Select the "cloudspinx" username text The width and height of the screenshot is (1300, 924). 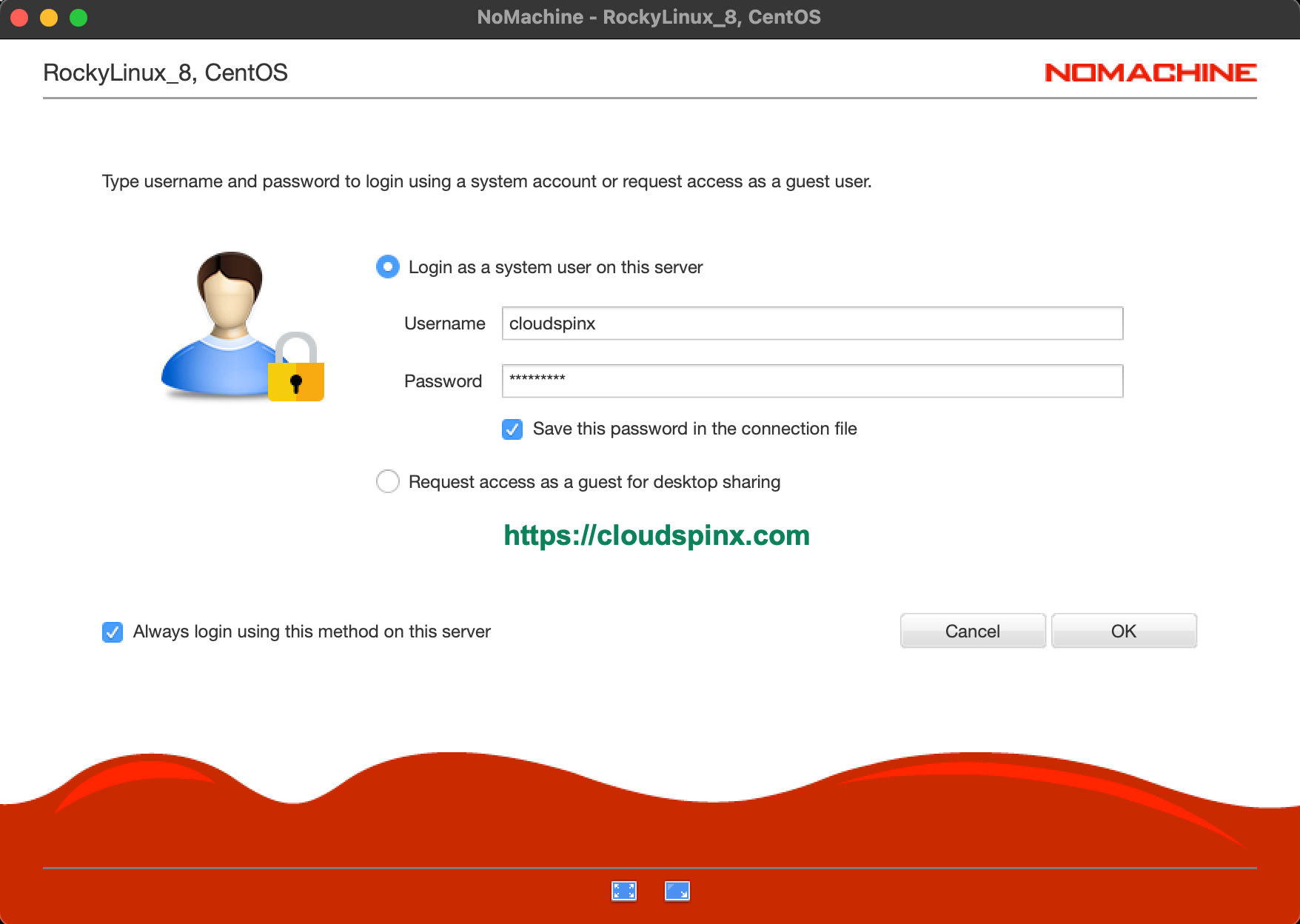(552, 323)
